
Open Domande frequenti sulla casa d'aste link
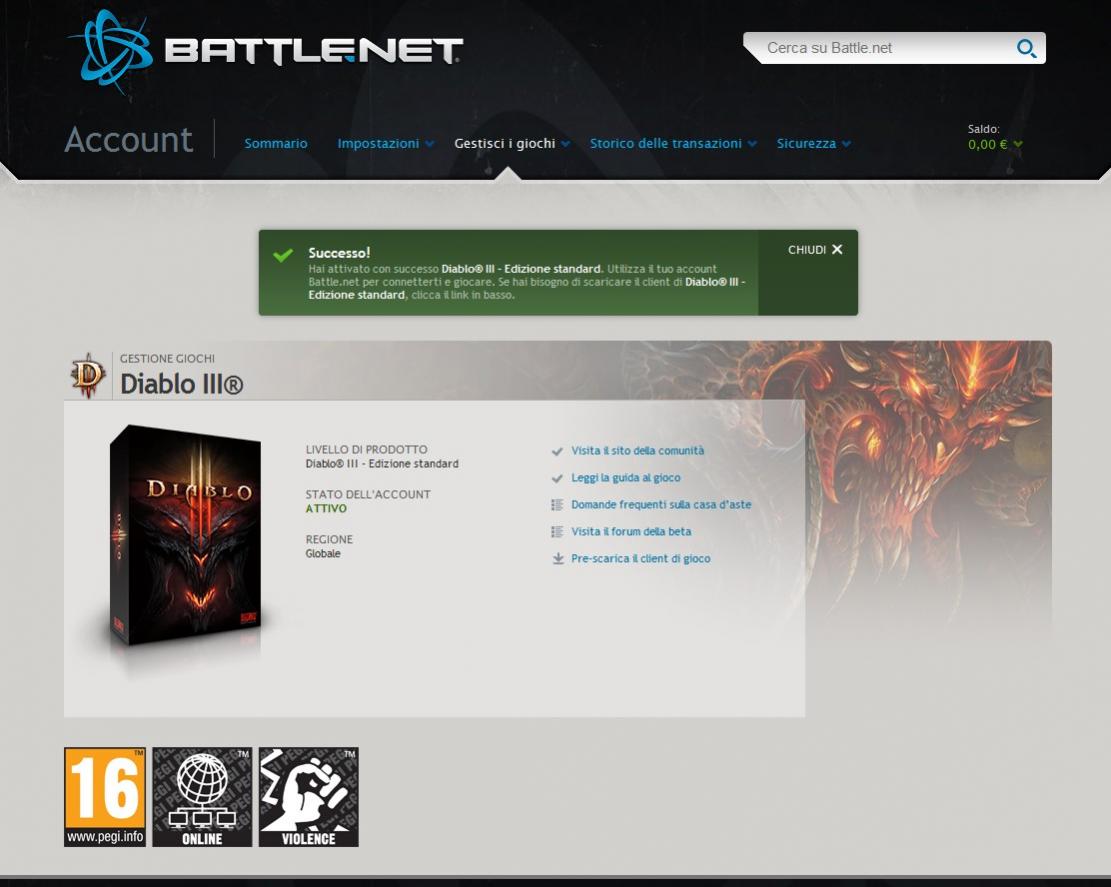tap(661, 504)
